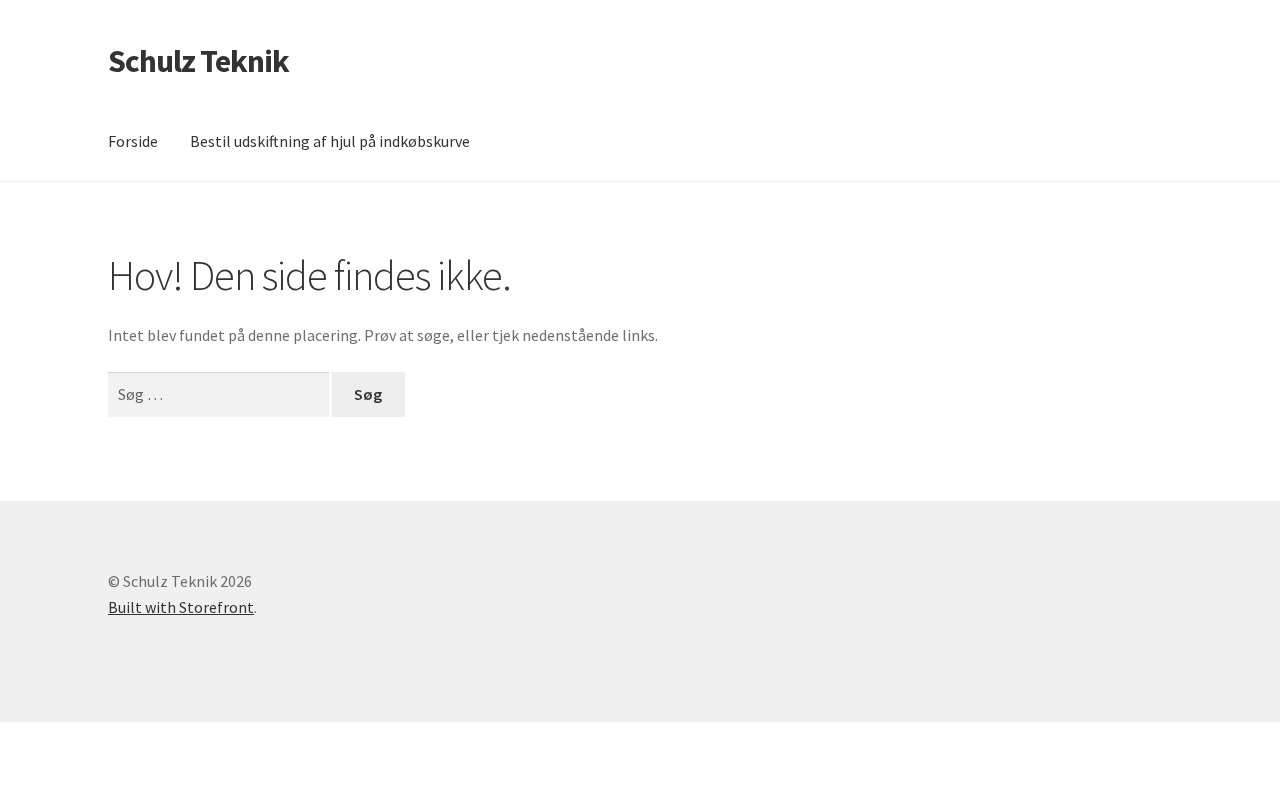Screen dimensions: 1280x800
Task: Submit the search form with Søg
Action: (368, 395)
